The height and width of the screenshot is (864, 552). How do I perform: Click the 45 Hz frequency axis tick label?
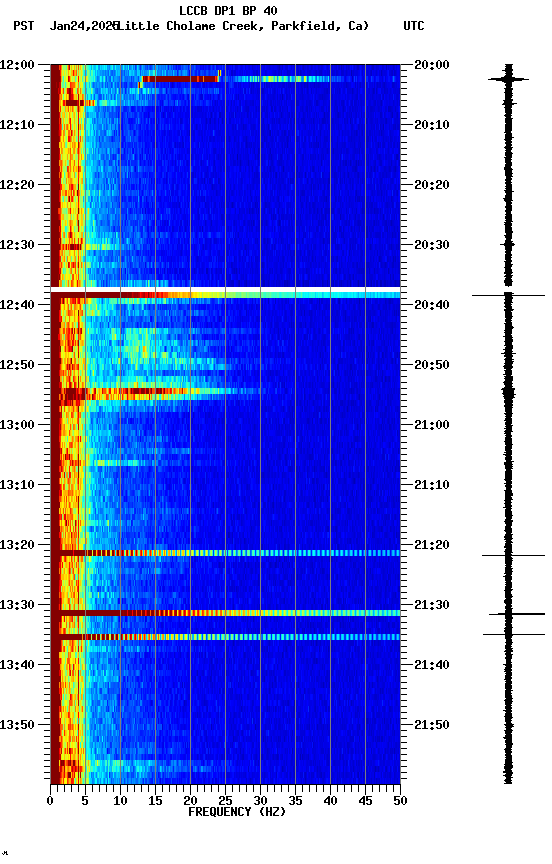(x=365, y=801)
